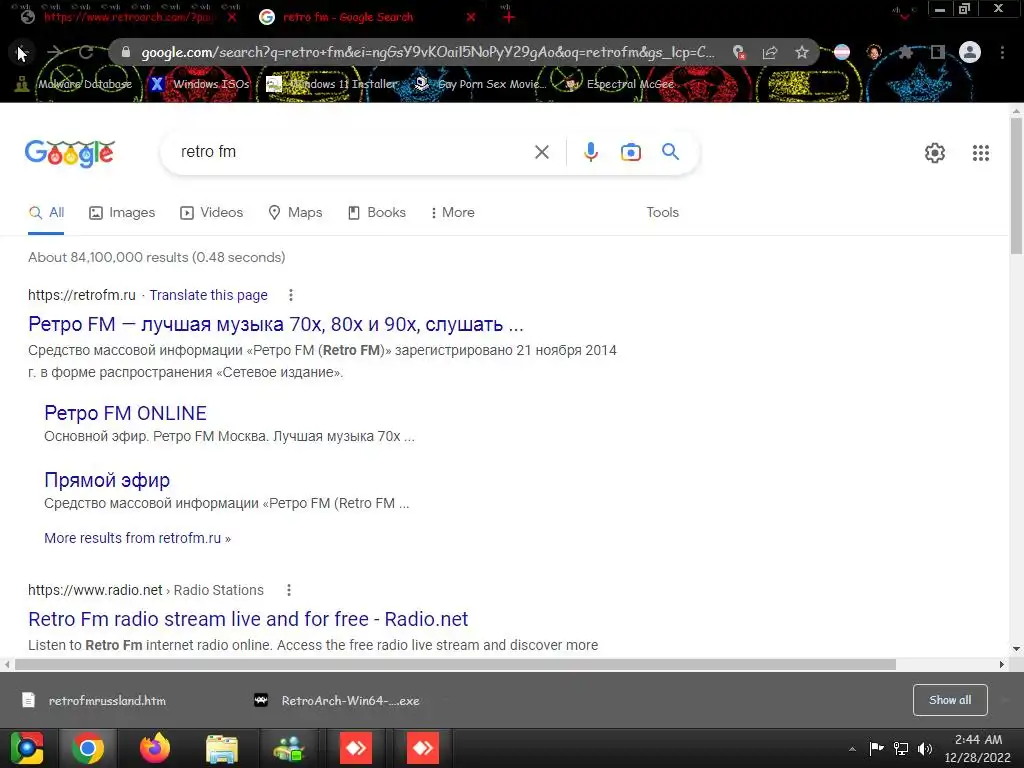Switch to the Maps tab
Viewport: 1024px width, 768px height.
[x=295, y=213]
